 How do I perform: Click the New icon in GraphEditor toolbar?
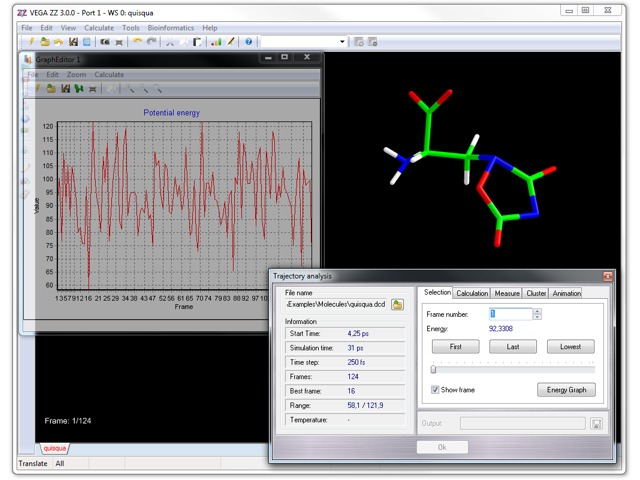point(38,88)
